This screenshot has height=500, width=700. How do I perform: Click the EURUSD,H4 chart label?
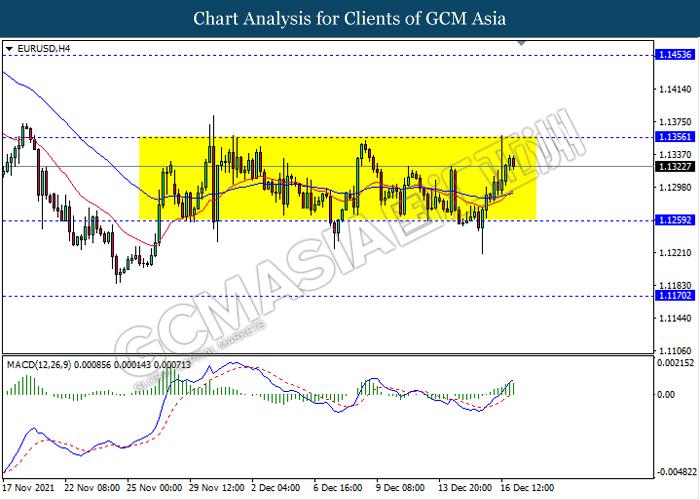click(44, 49)
